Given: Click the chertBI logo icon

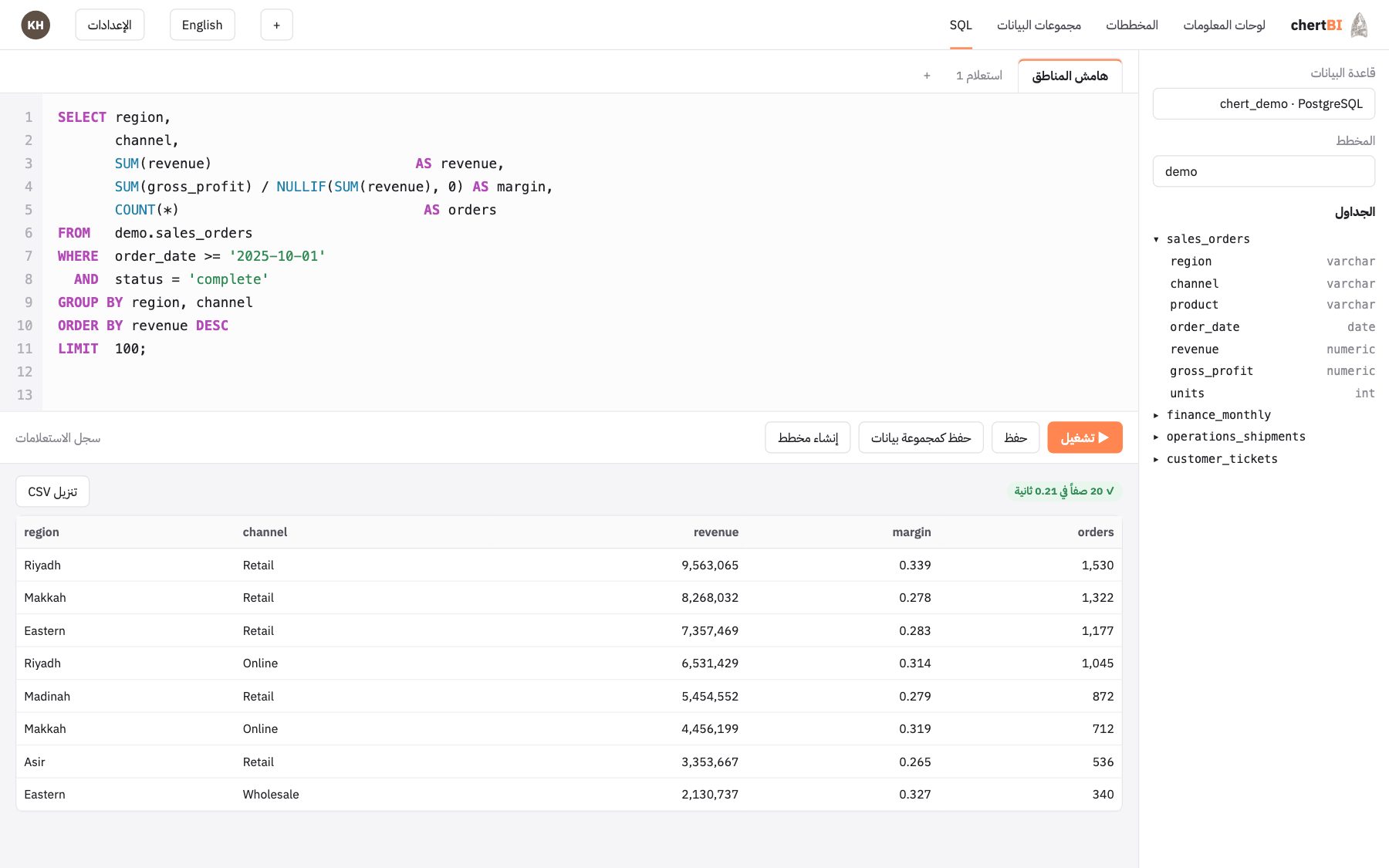Looking at the screenshot, I should pos(1359,25).
